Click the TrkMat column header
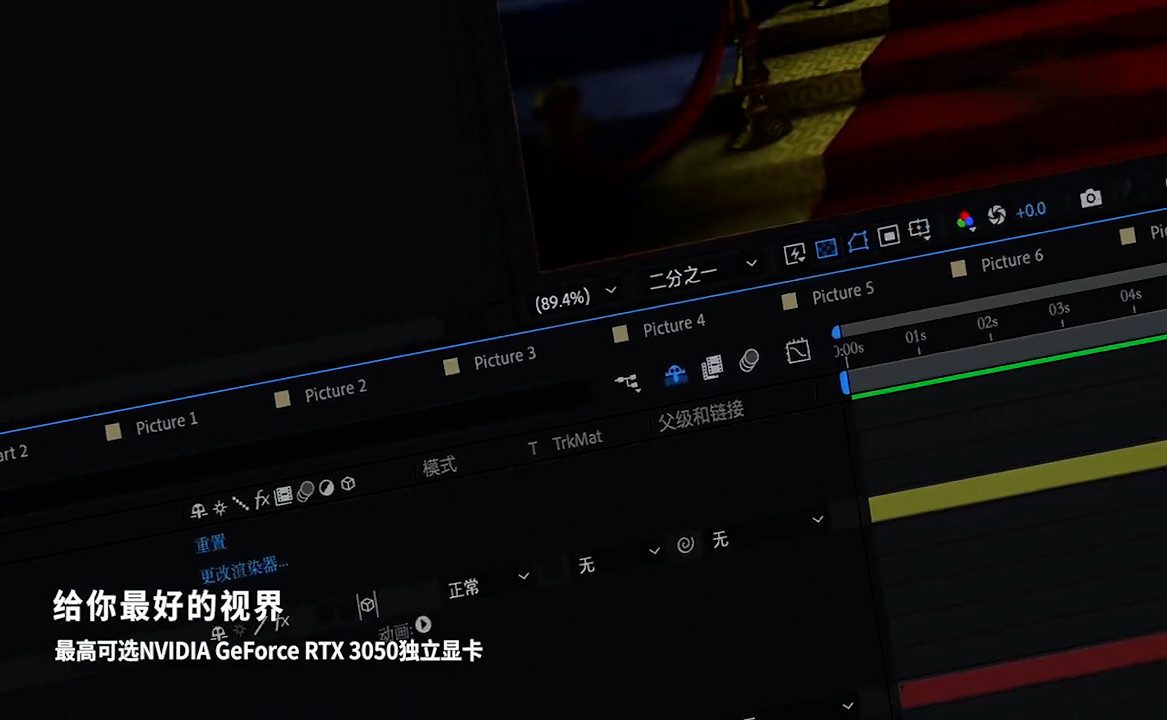This screenshot has height=720, width=1167. [577, 440]
